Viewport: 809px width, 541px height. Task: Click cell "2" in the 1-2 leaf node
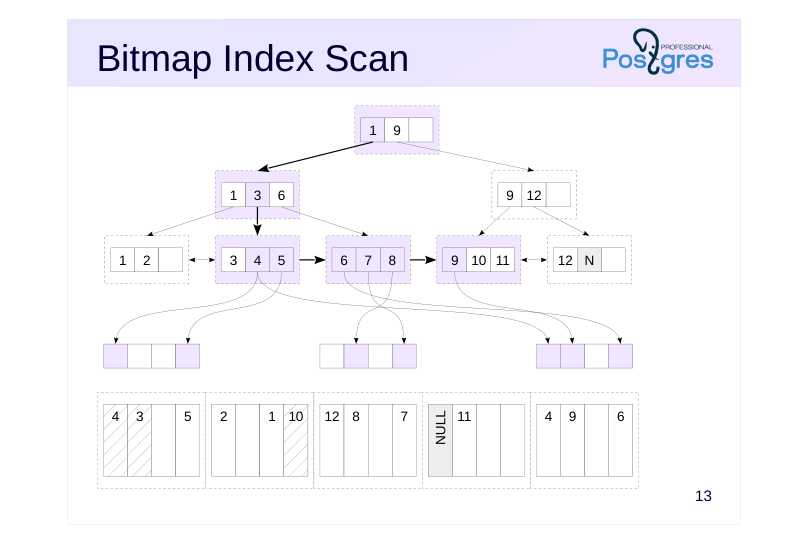point(147,260)
